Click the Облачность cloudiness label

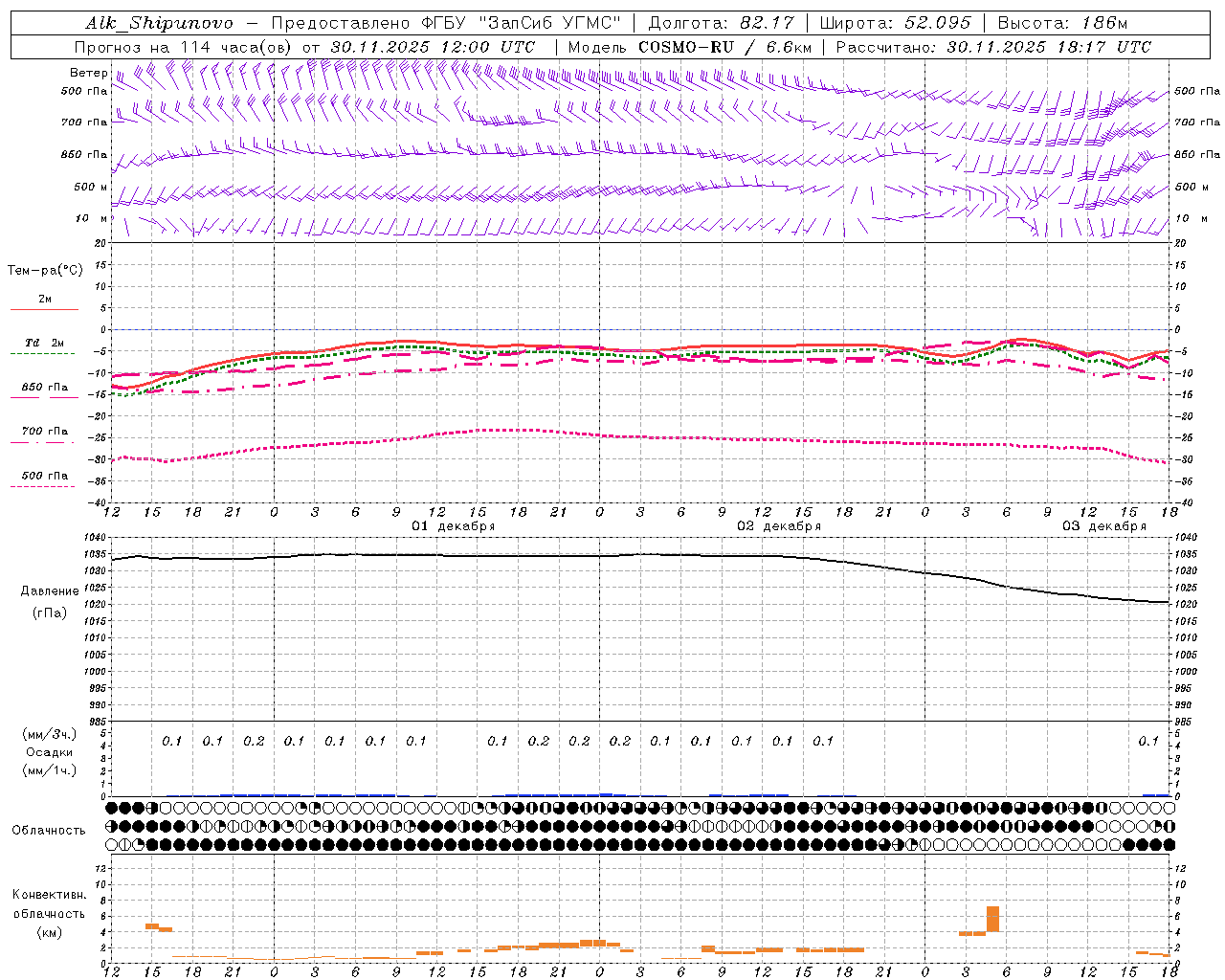49,831
